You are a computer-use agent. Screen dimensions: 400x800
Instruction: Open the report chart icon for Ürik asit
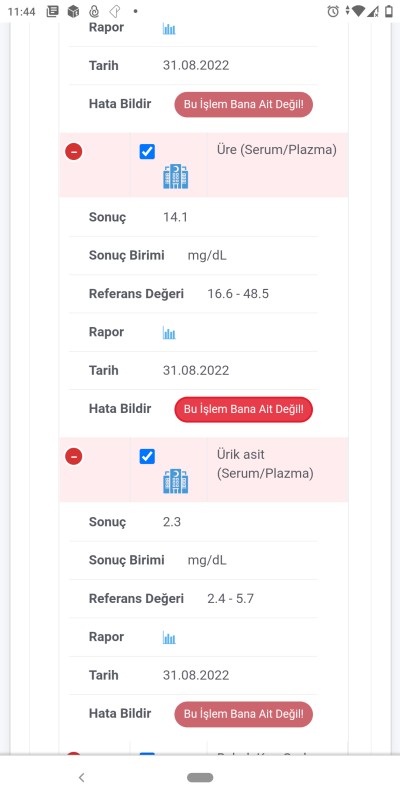tap(169, 638)
